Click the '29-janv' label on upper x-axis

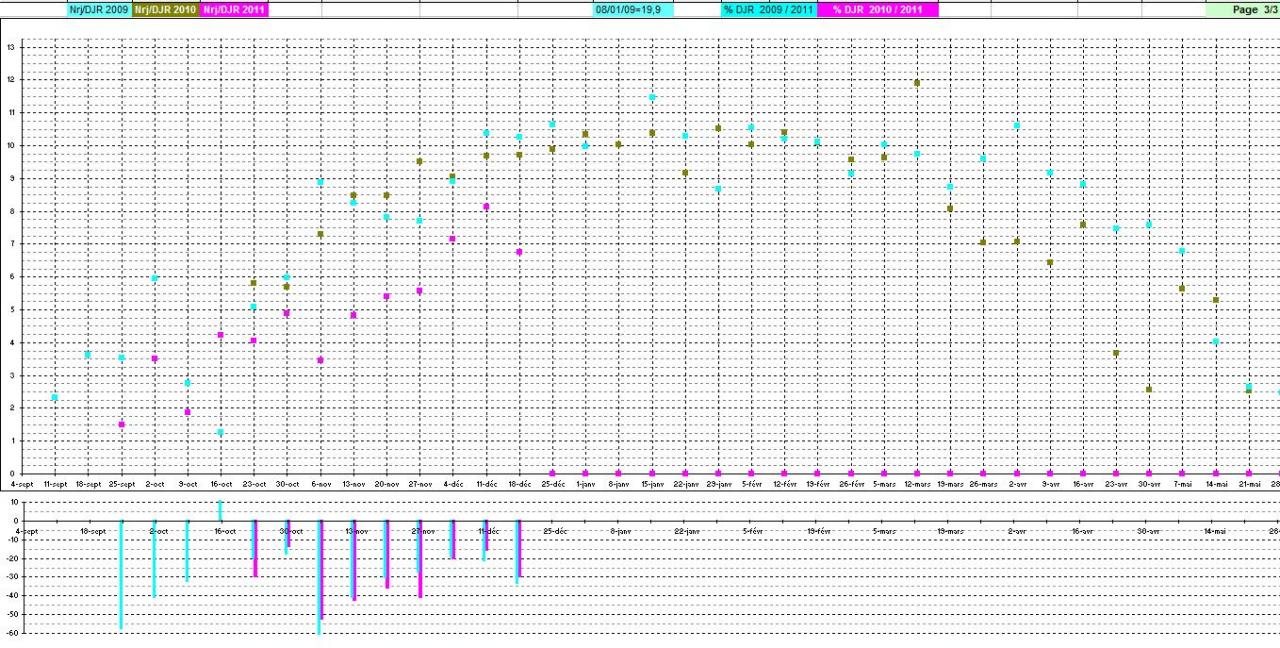pyautogui.click(x=718, y=483)
